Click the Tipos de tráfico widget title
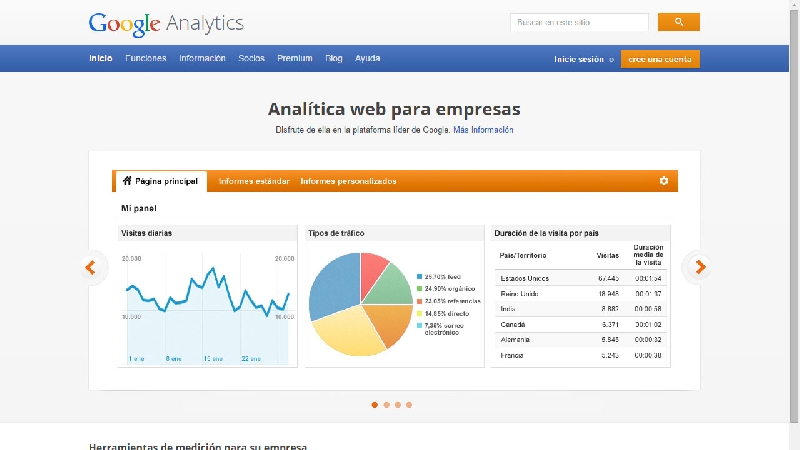This screenshot has width=800, height=450. pos(336,233)
